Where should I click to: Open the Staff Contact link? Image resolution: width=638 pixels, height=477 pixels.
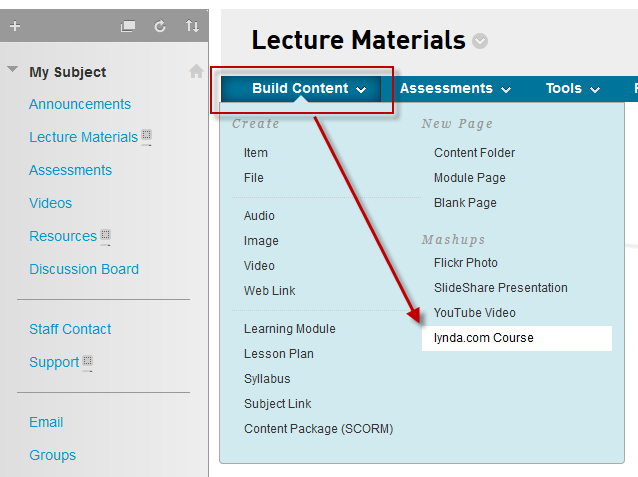(x=70, y=329)
